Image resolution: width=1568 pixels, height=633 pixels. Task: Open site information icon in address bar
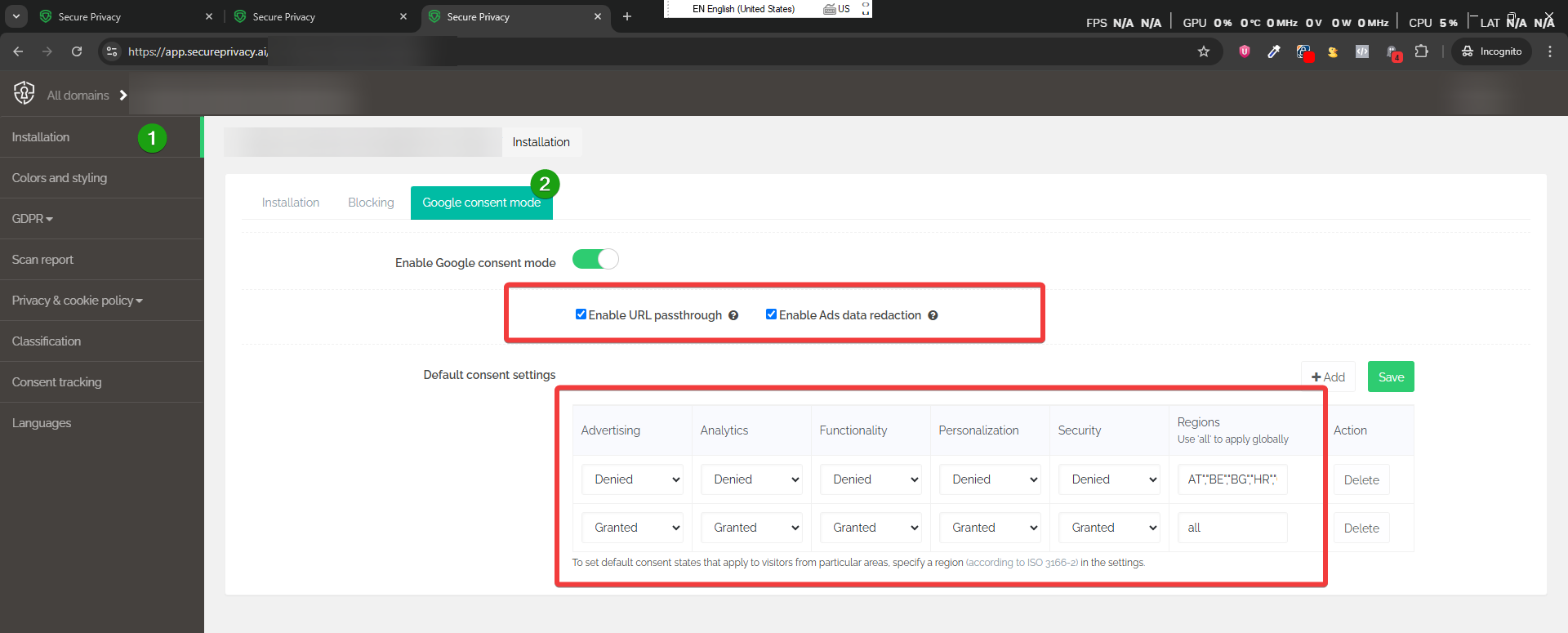[x=112, y=51]
